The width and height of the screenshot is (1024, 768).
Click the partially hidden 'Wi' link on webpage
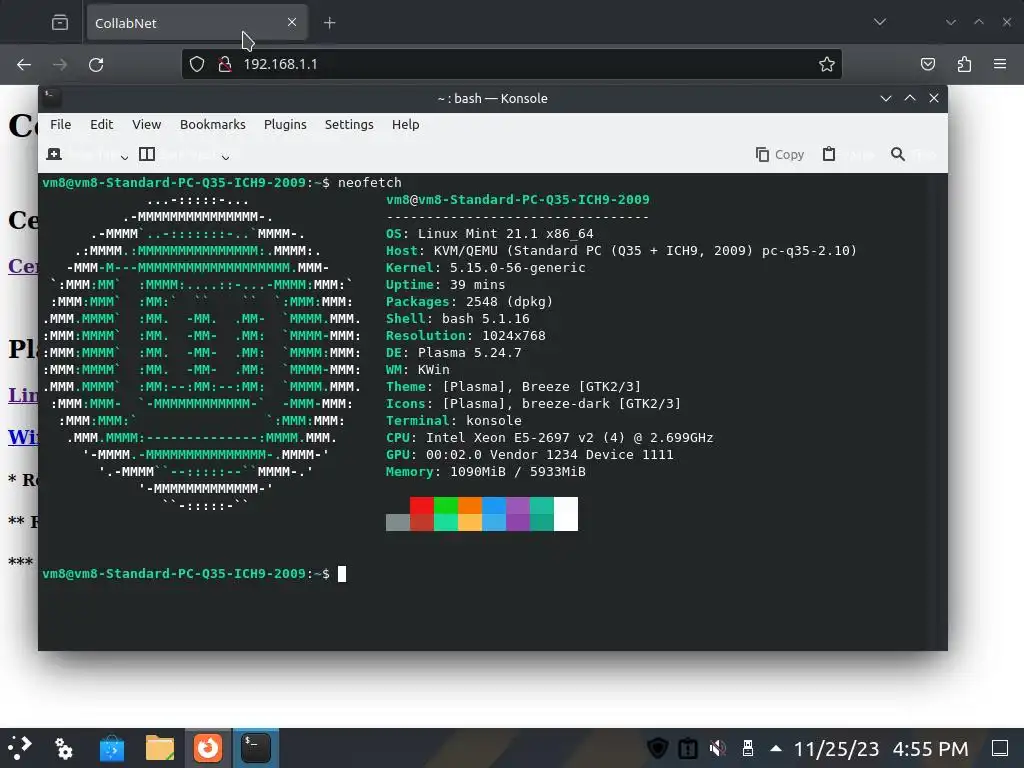(23, 436)
